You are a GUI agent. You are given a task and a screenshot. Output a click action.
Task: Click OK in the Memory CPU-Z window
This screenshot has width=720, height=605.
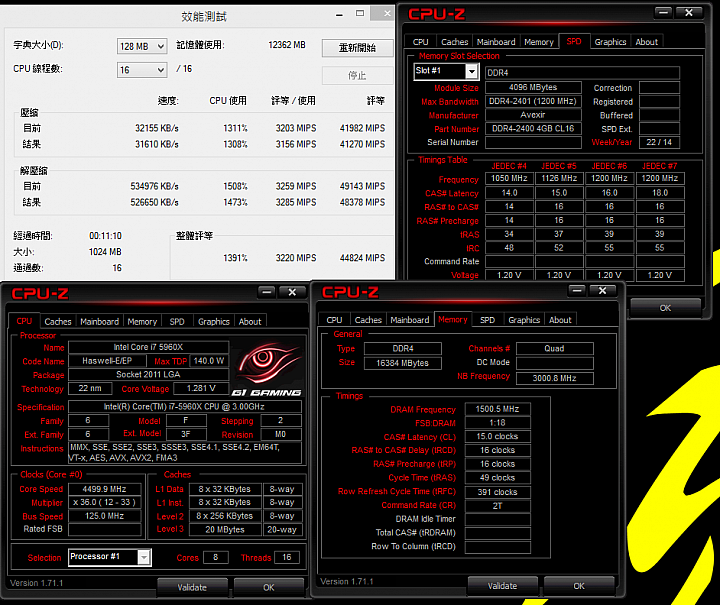point(579,586)
